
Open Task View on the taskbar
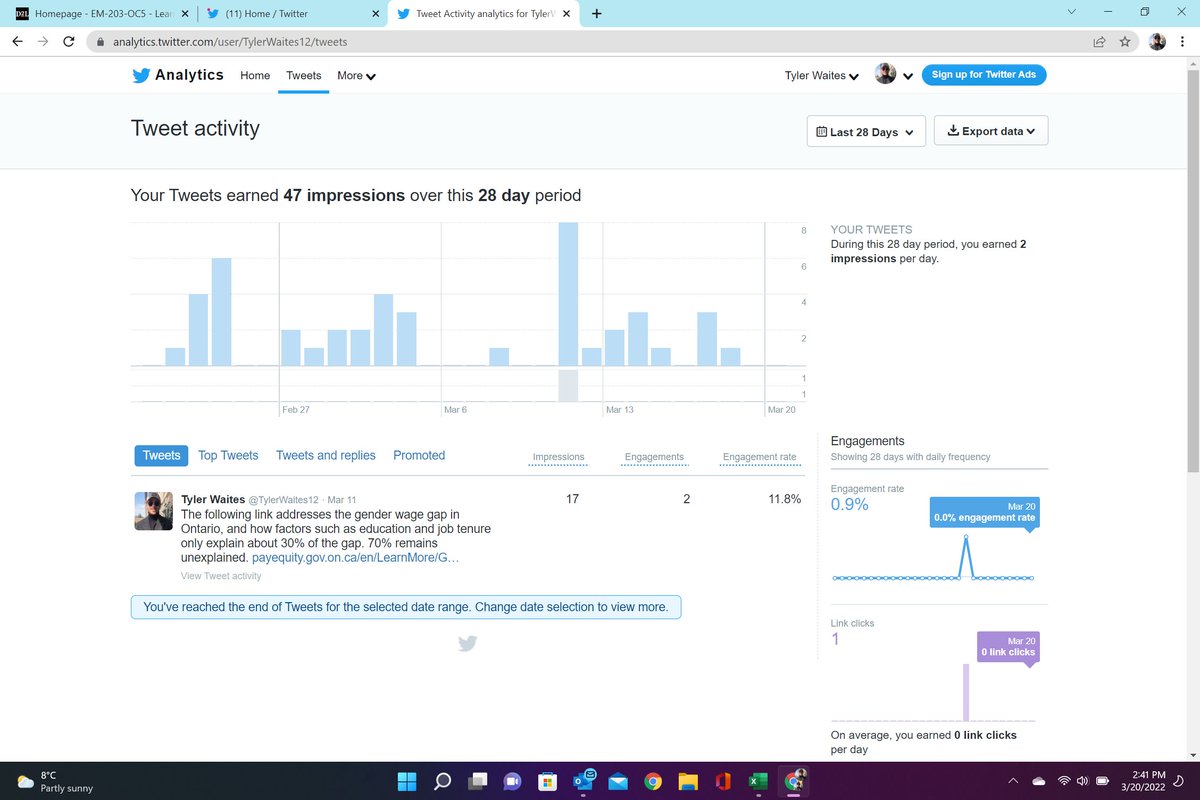tap(477, 781)
